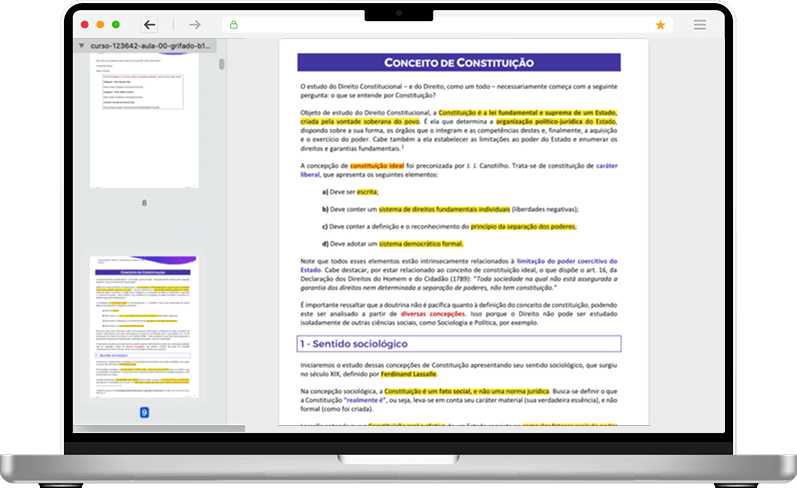This screenshot has width=797, height=488.
Task: Click the green lock icon in address bar
Action: (233, 25)
